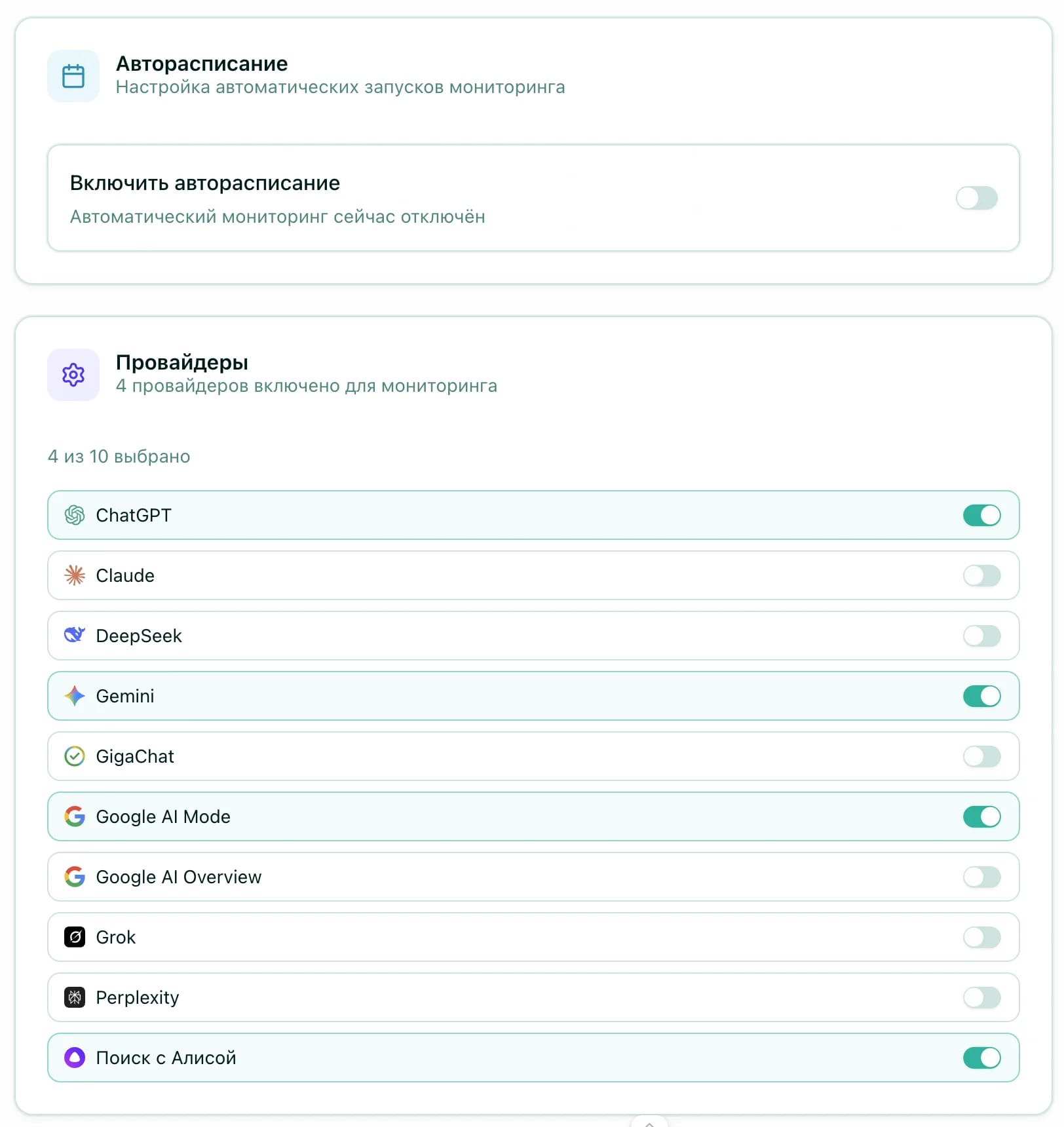Click the Grok icon
The width and height of the screenshot is (1064, 1127).
75,938
